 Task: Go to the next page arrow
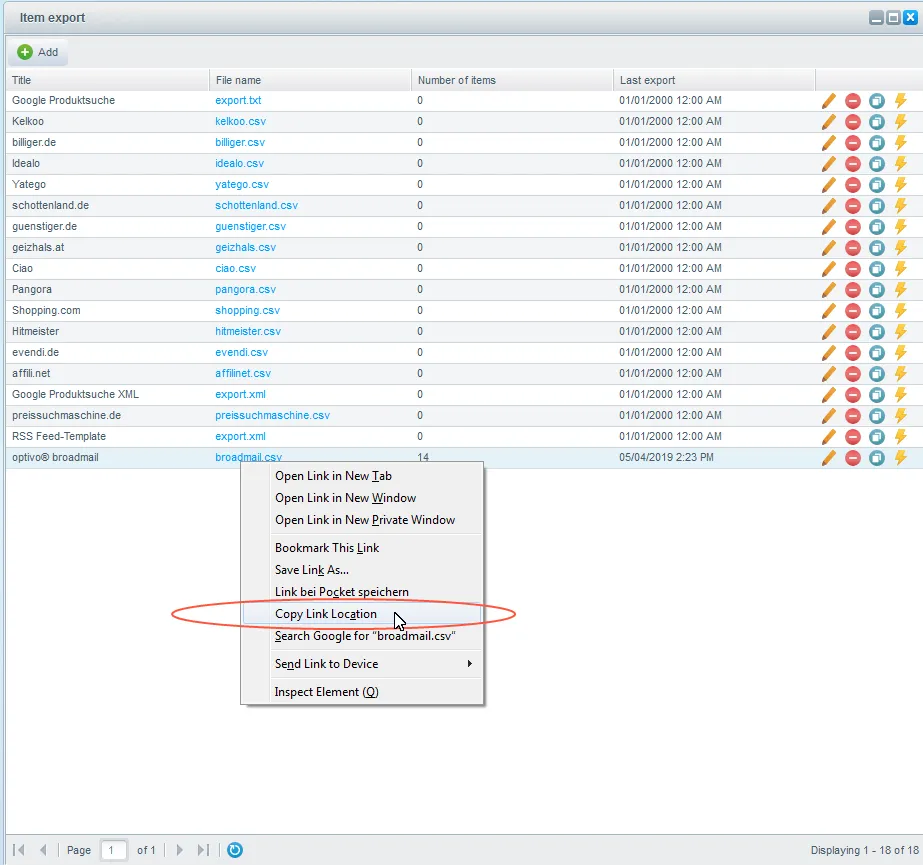click(x=180, y=850)
